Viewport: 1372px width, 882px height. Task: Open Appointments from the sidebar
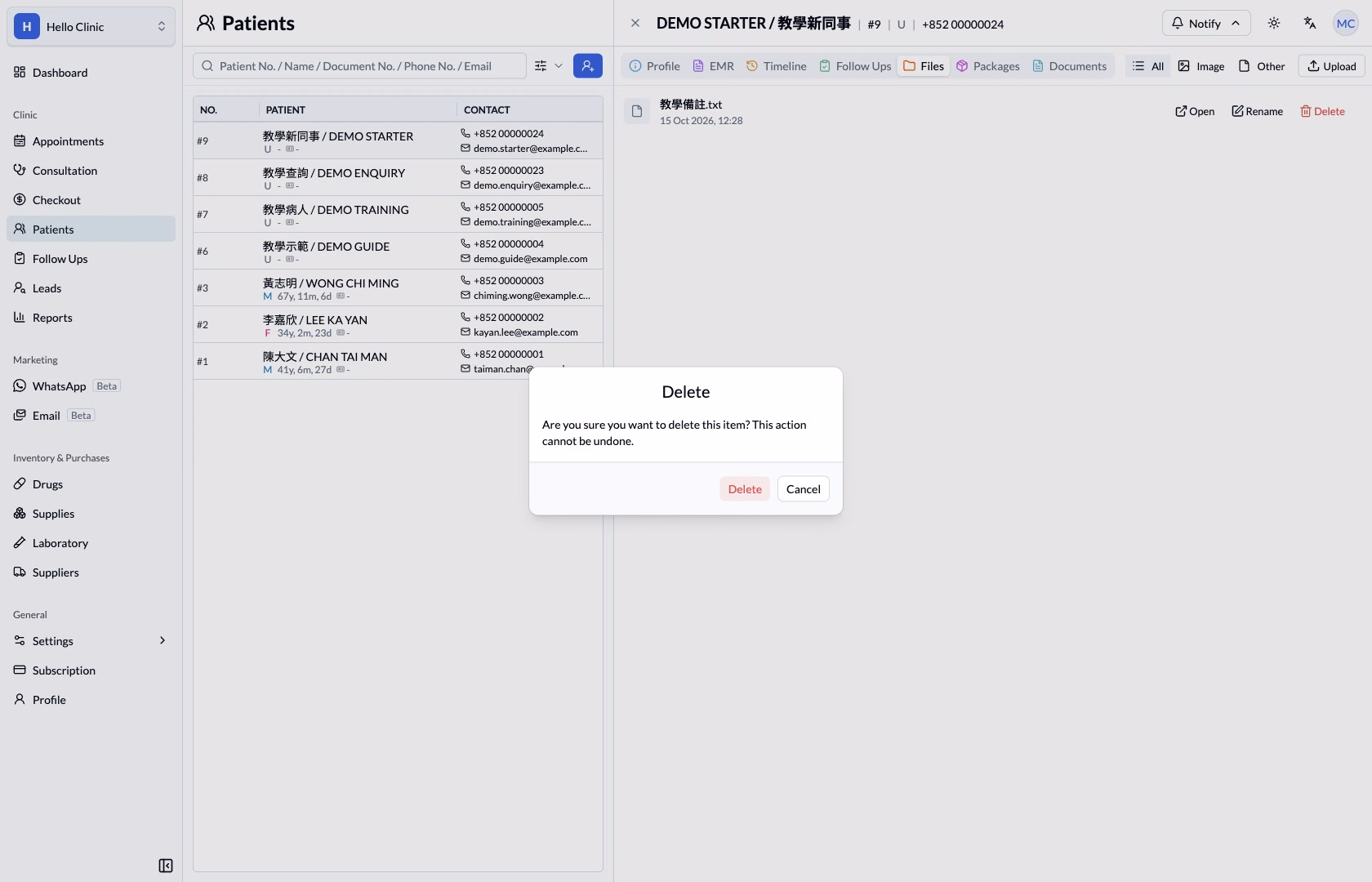pos(91,140)
